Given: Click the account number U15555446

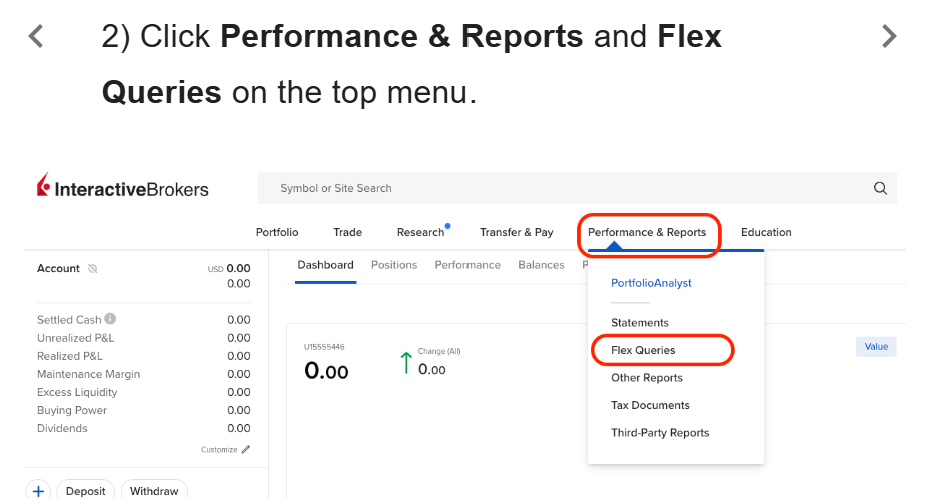Looking at the screenshot, I should 324,347.
